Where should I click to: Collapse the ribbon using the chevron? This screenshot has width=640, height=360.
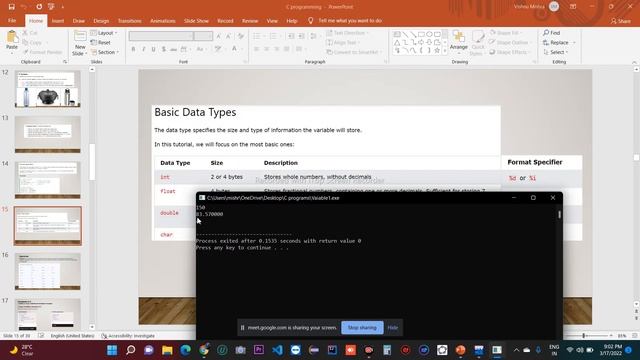(634, 62)
